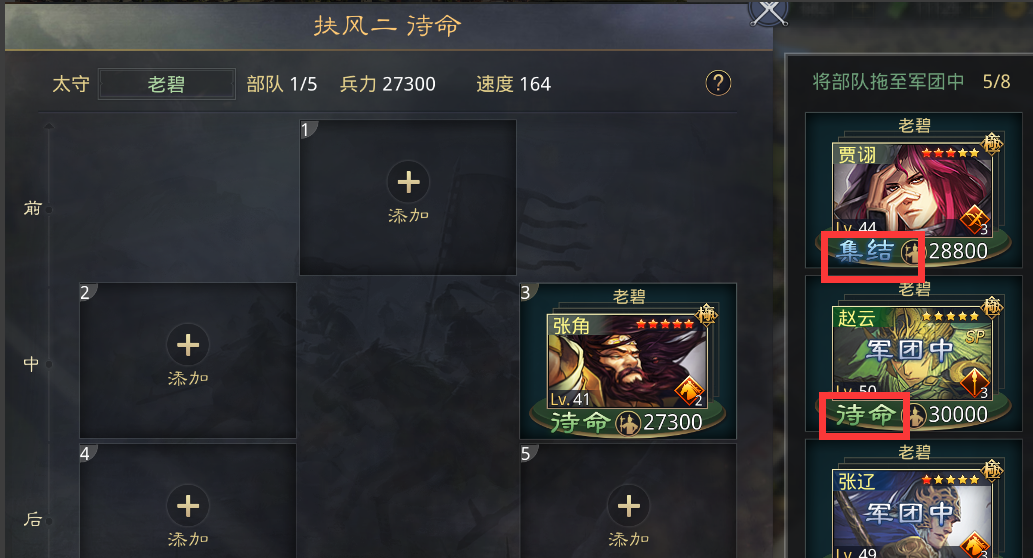Click the 极 badge on 贾诩 card
The height and width of the screenshot is (558, 1033).
(x=991, y=143)
